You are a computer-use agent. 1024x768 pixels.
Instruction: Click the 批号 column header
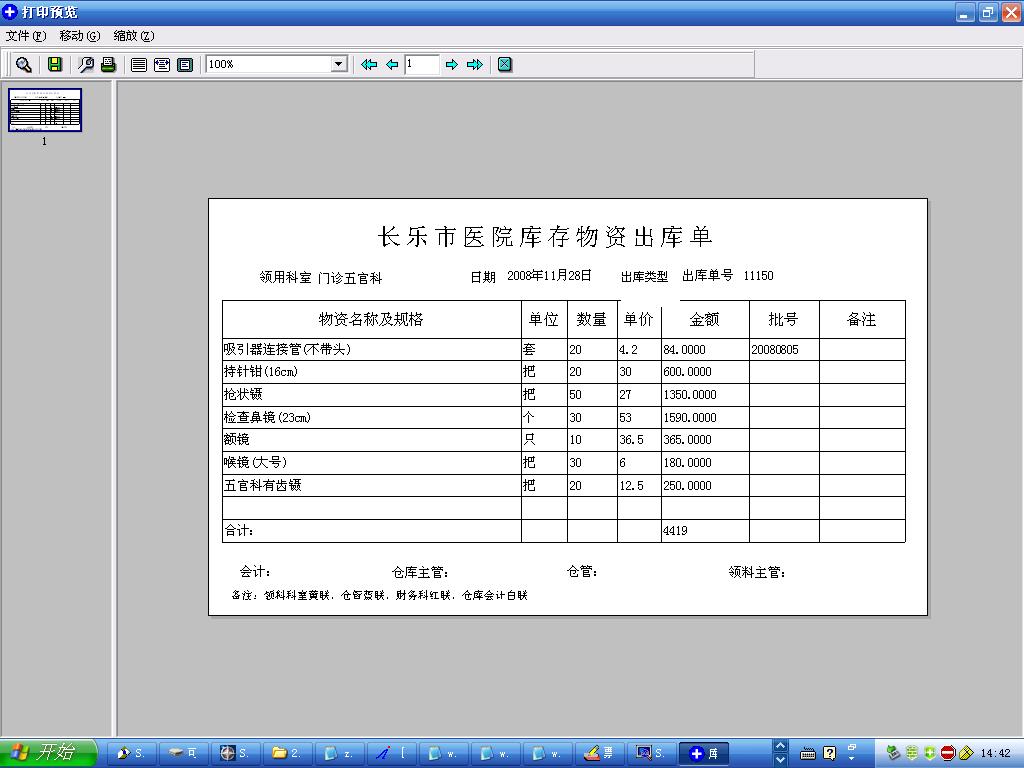(x=783, y=319)
